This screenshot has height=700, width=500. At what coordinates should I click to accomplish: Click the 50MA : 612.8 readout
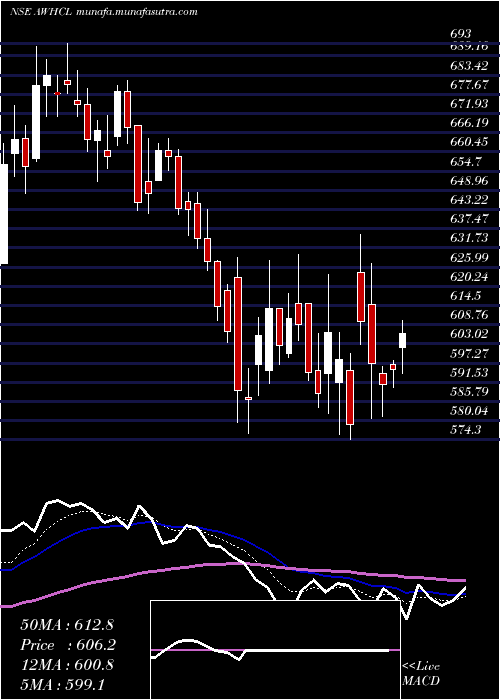pos(67,625)
